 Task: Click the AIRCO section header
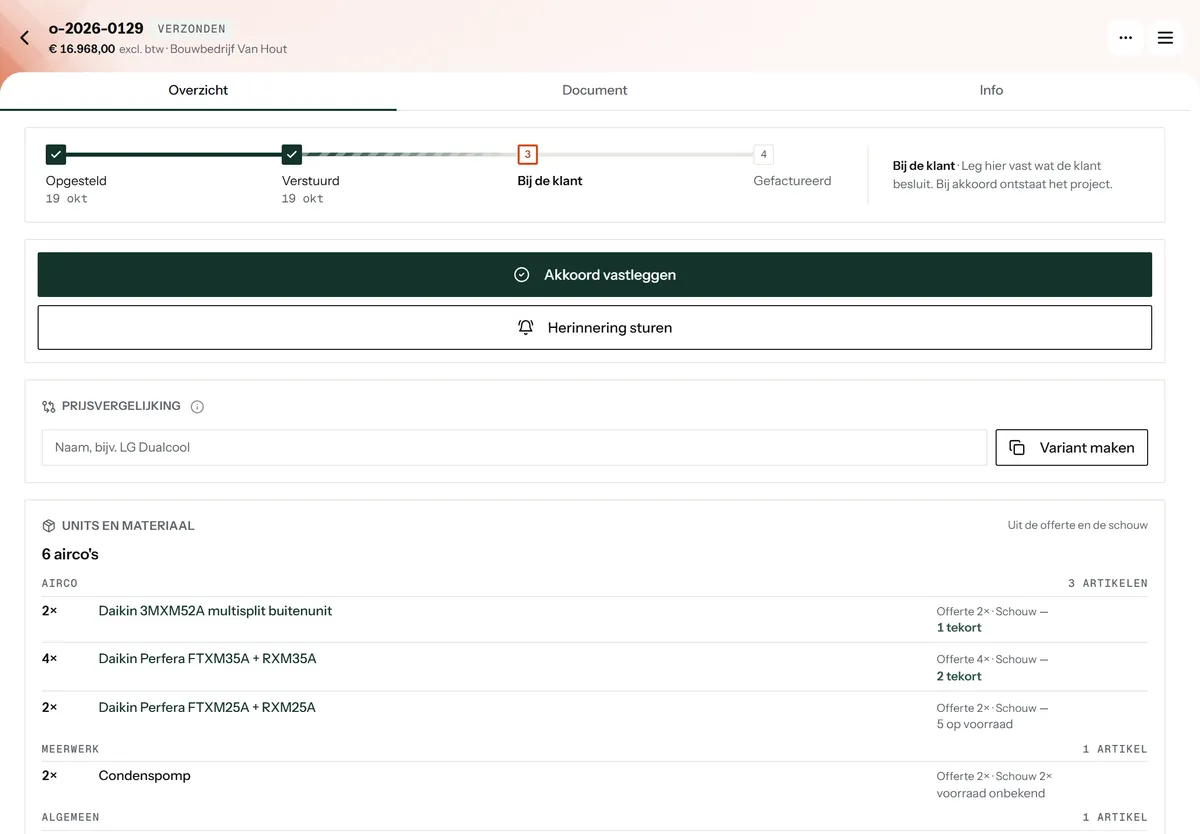60,583
